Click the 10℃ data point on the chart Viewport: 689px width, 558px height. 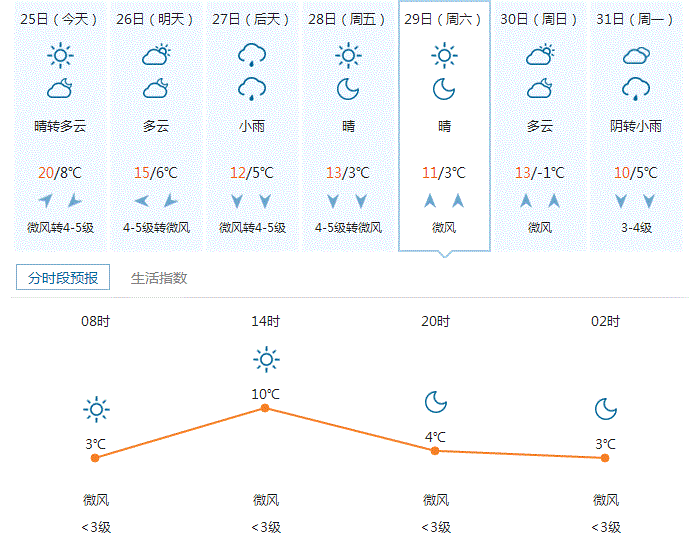[x=265, y=408]
